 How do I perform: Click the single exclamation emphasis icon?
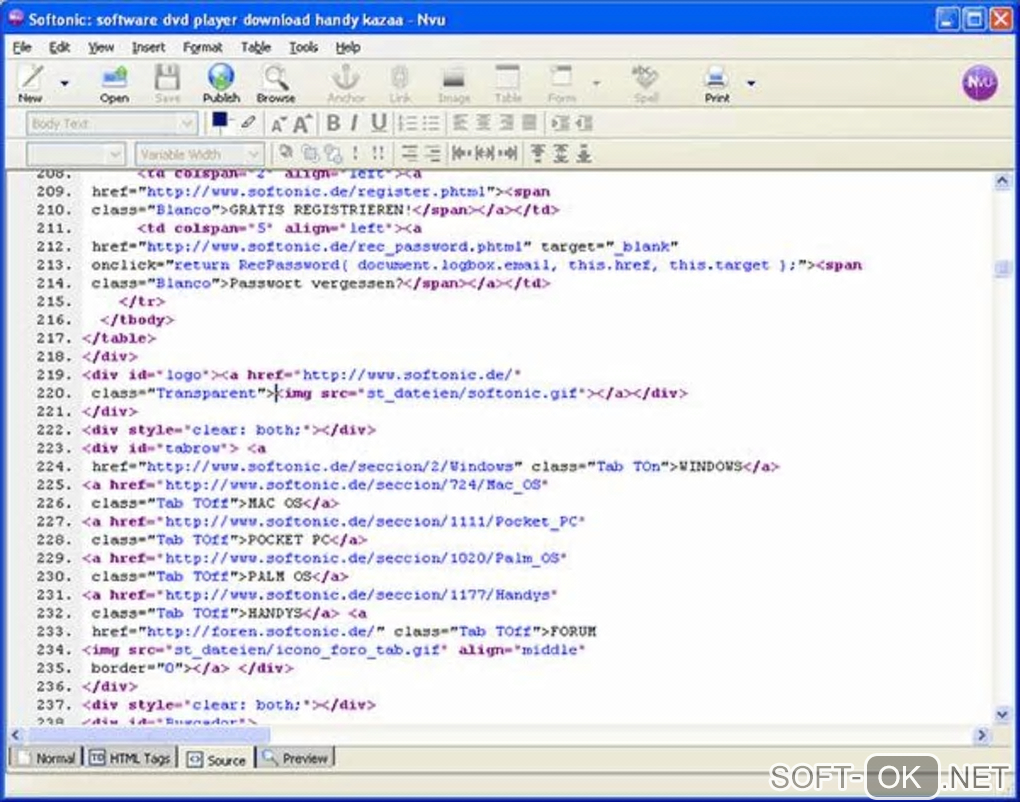click(x=355, y=154)
